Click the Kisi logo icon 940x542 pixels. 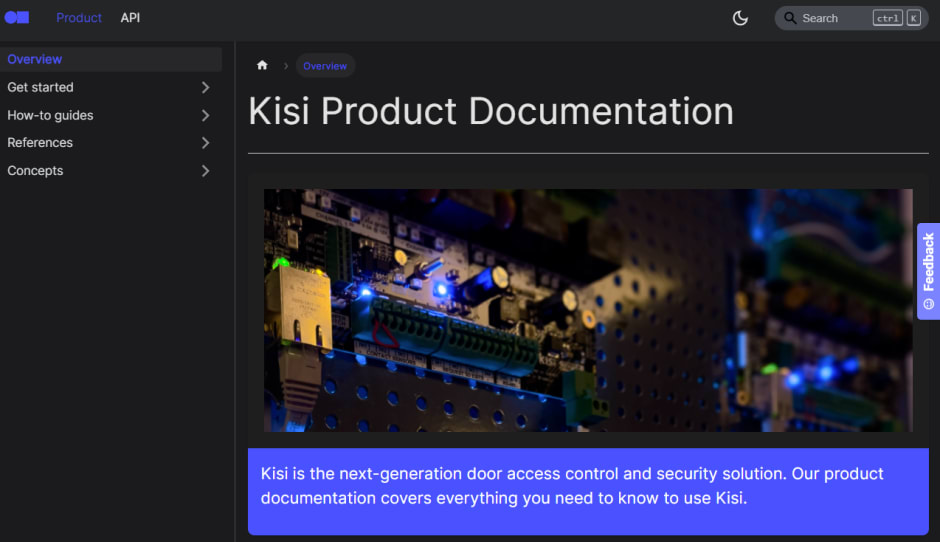[x=17, y=17]
